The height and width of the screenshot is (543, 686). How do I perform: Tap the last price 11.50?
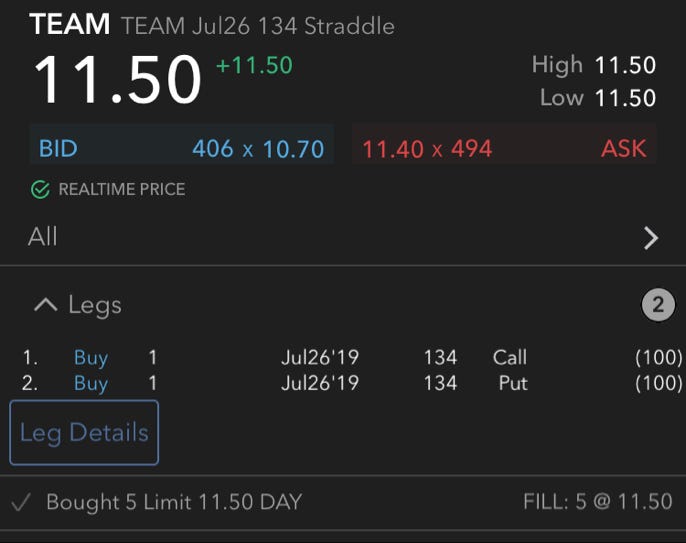coord(117,80)
